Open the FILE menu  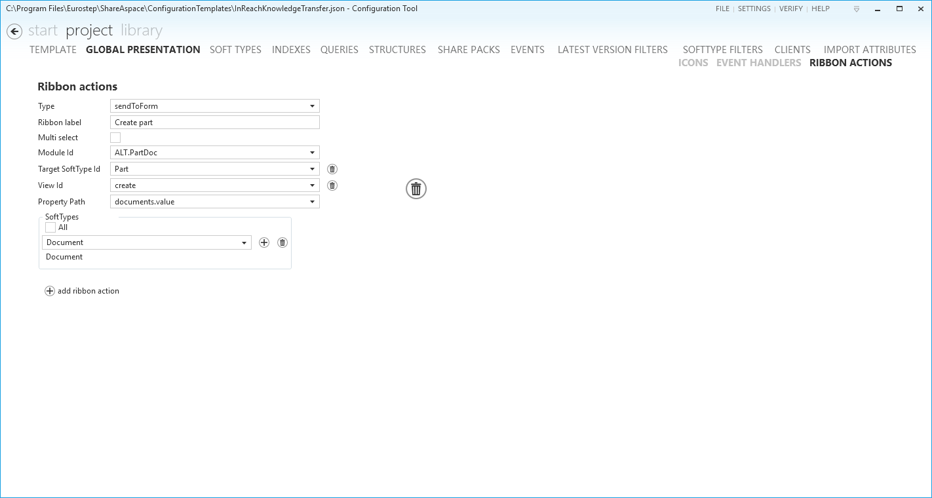722,9
